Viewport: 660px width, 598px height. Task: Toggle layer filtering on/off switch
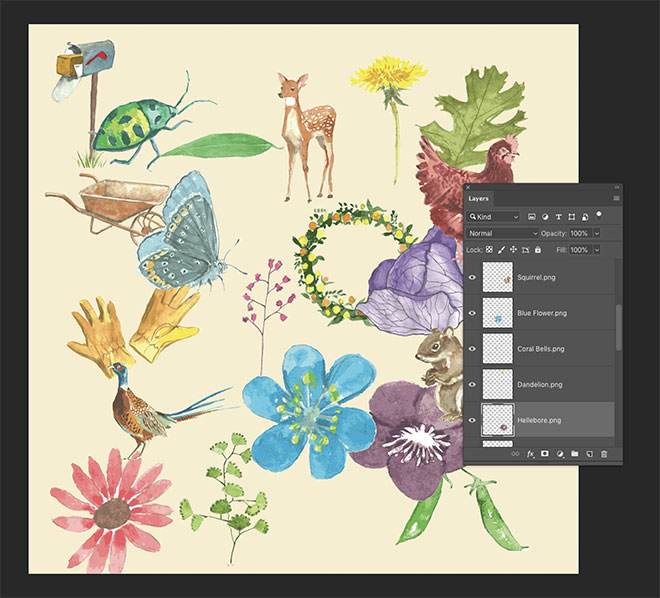[x=599, y=216]
